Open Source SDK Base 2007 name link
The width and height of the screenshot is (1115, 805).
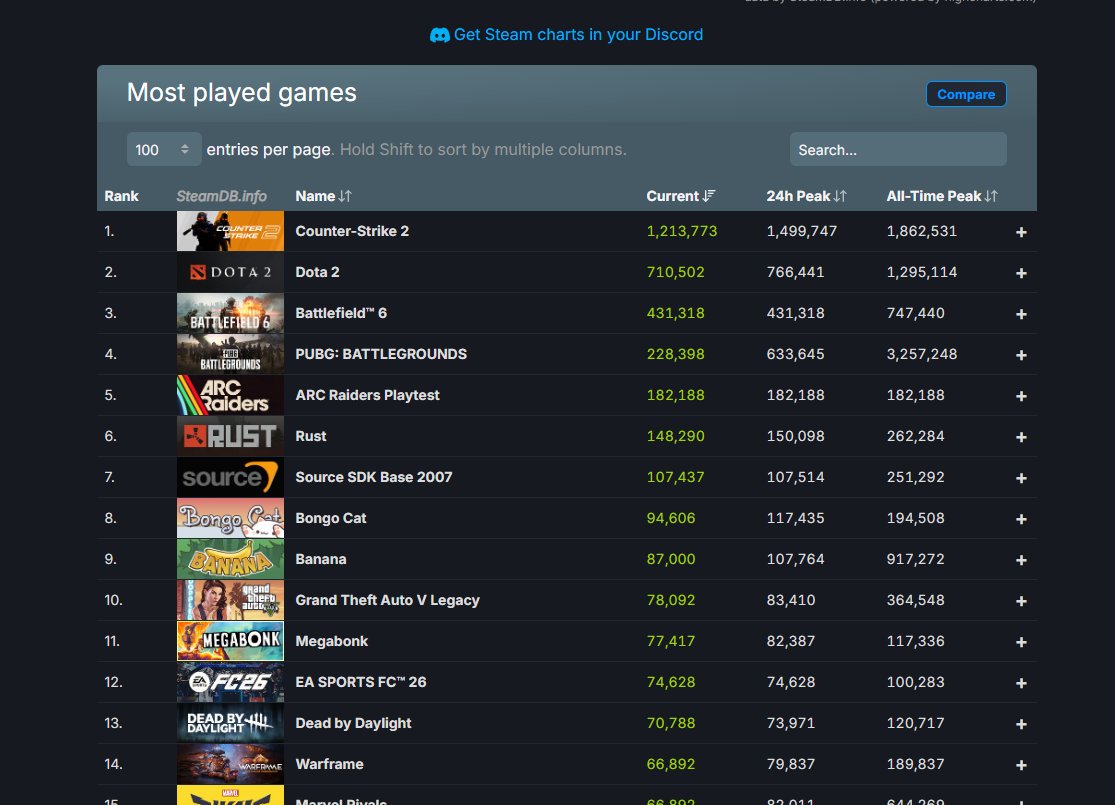[x=374, y=477]
